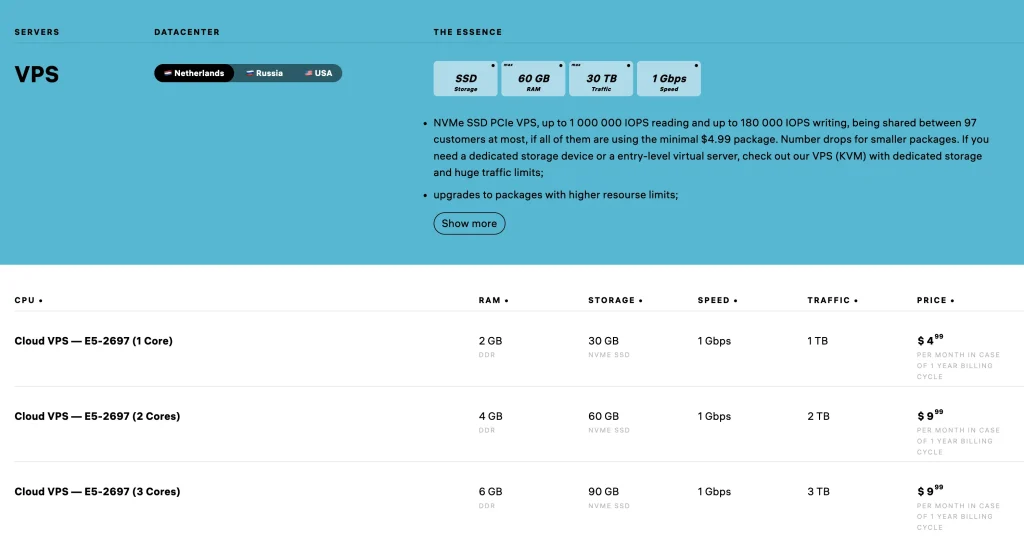Click the 3 TB traffic value
1024x537 pixels.
[x=818, y=491]
